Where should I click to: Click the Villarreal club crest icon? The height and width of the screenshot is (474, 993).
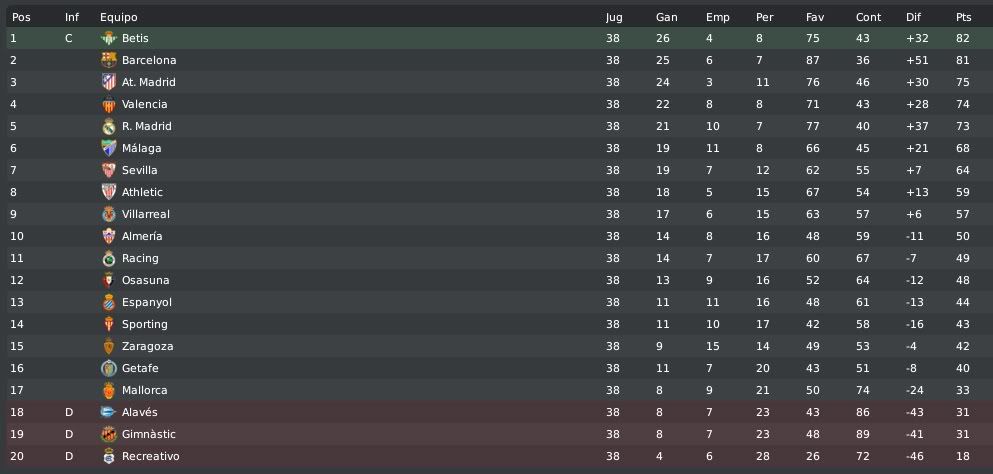pyautogui.click(x=109, y=214)
